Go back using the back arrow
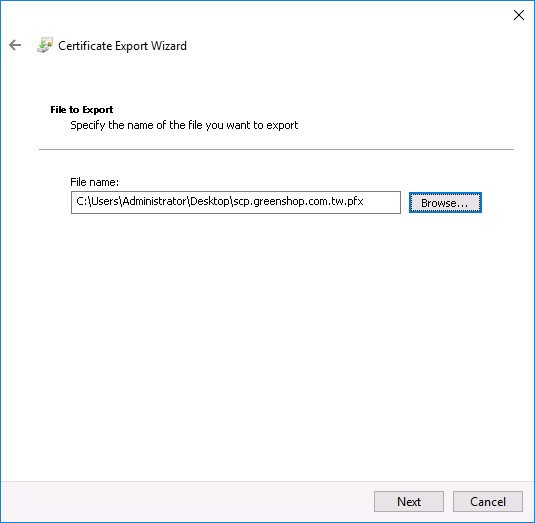Viewport: 535px width, 523px height. coord(15,45)
